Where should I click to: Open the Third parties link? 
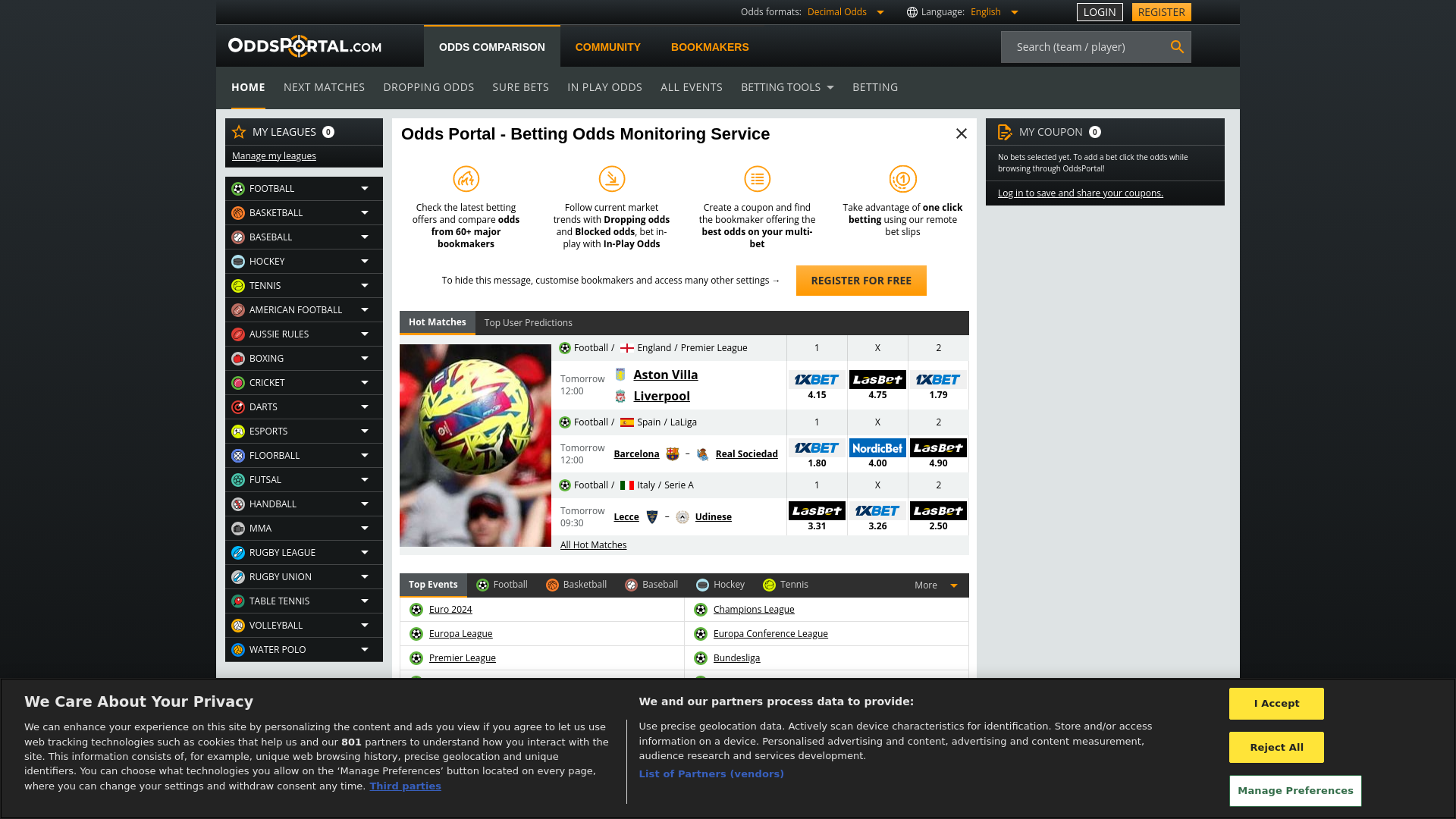[x=405, y=786]
